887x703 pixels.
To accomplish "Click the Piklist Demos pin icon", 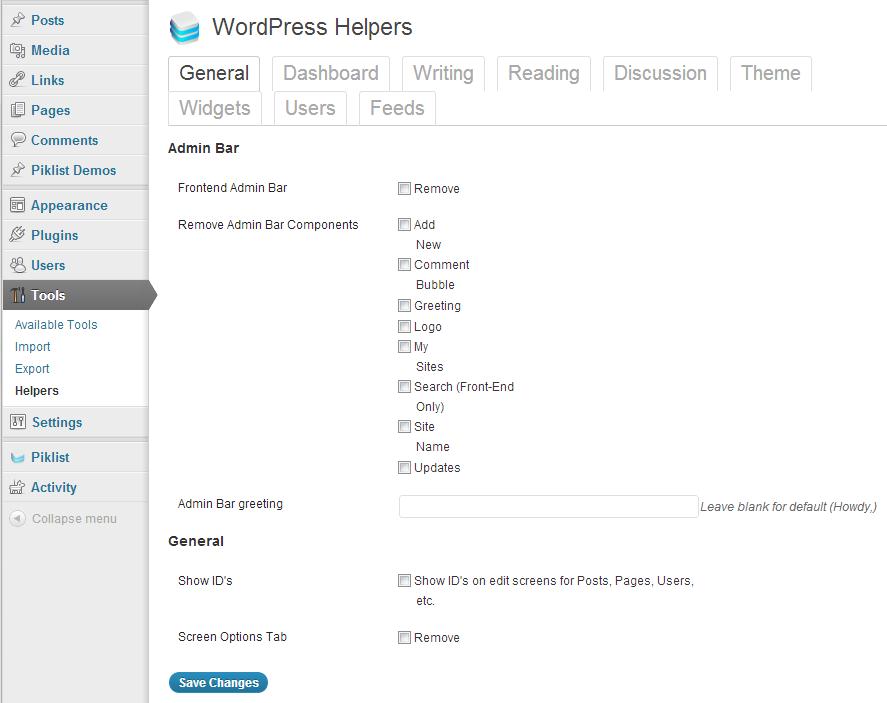I will click(18, 170).
